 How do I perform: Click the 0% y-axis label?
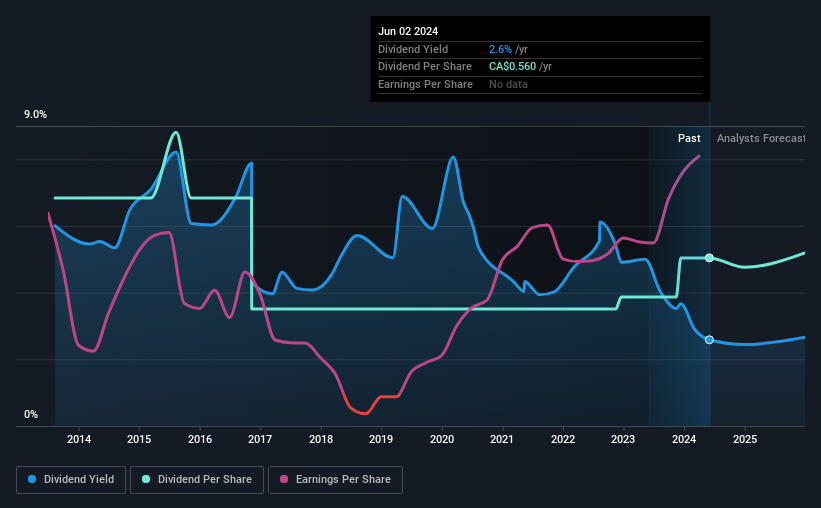(x=31, y=414)
